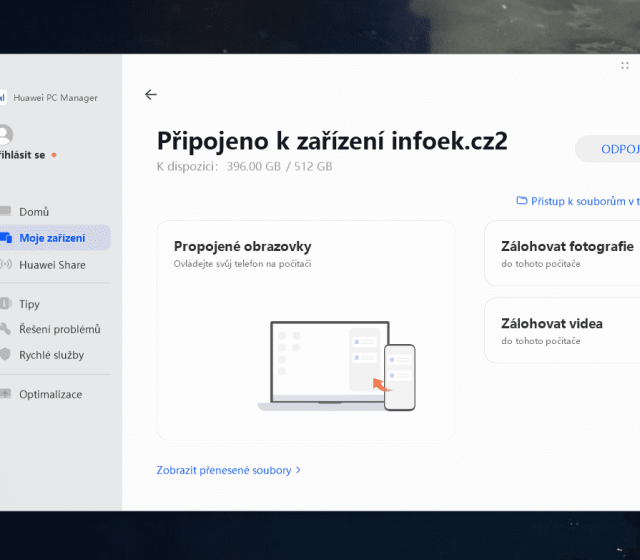The width and height of the screenshot is (640, 560).
Task: Click the Huawei PC Manager logo
Action: (4, 97)
